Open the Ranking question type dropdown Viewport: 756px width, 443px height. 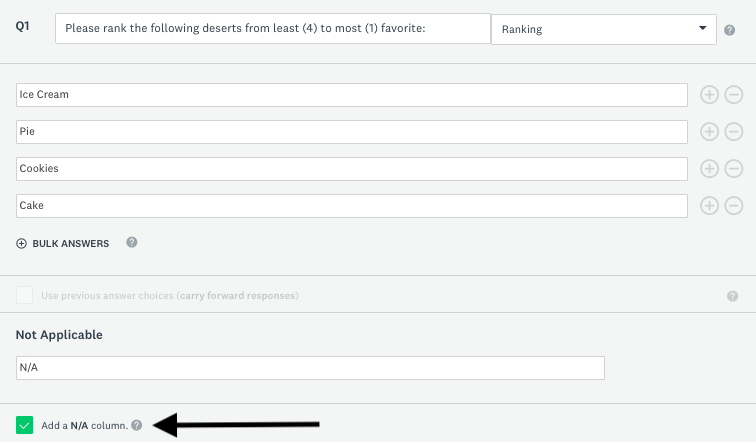604,29
